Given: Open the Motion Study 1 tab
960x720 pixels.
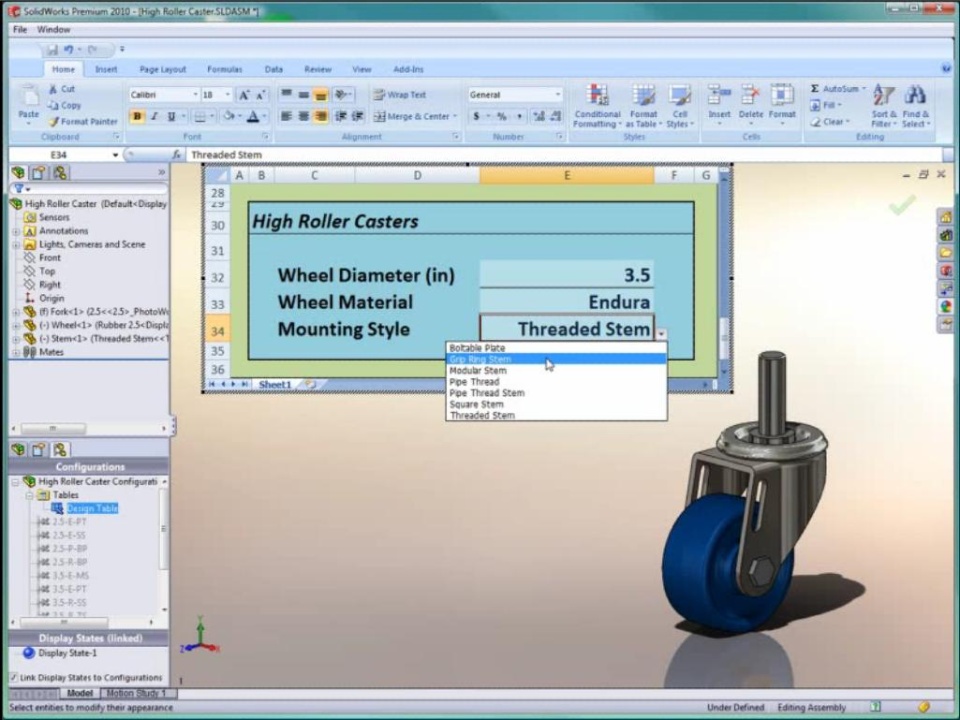Looking at the screenshot, I should [137, 693].
